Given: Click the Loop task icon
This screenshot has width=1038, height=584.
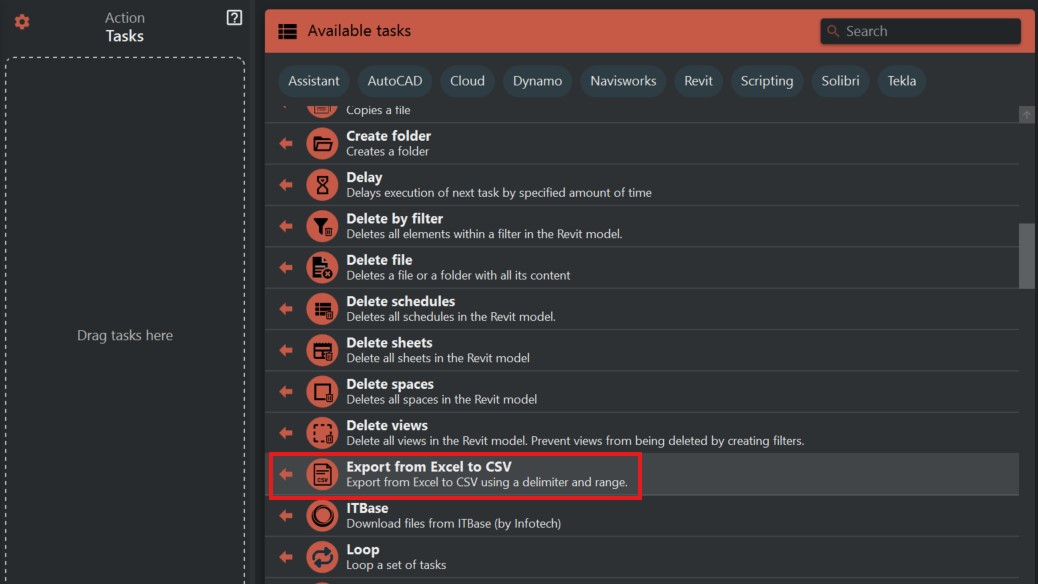Looking at the screenshot, I should pyautogui.click(x=322, y=557).
